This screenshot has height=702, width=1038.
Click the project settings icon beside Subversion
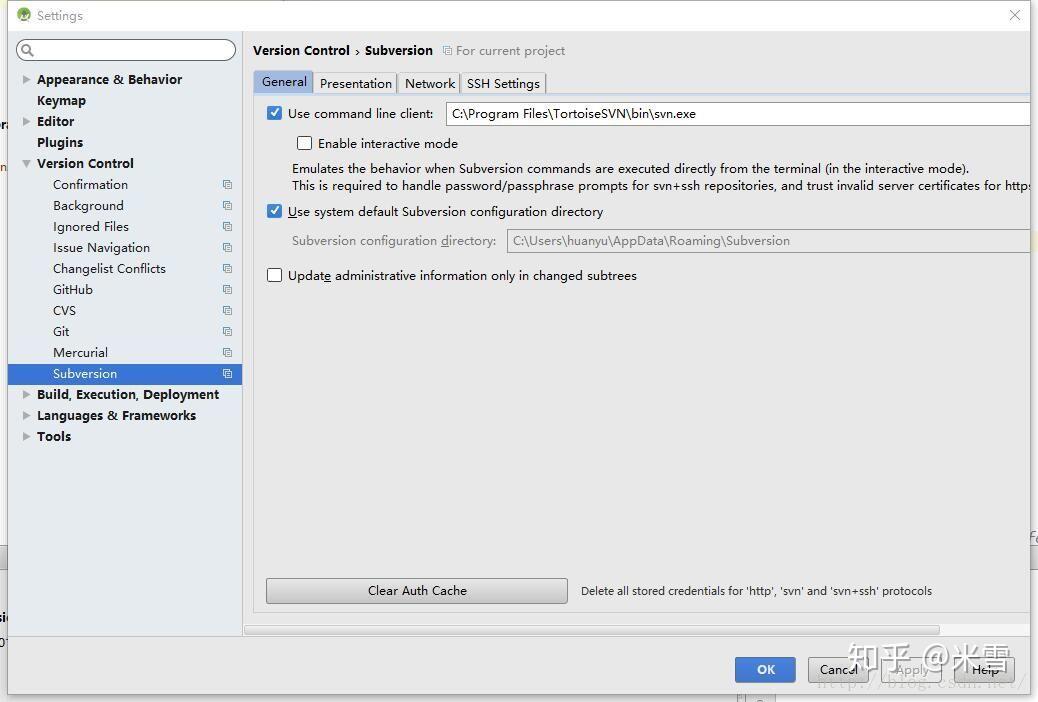click(x=227, y=373)
